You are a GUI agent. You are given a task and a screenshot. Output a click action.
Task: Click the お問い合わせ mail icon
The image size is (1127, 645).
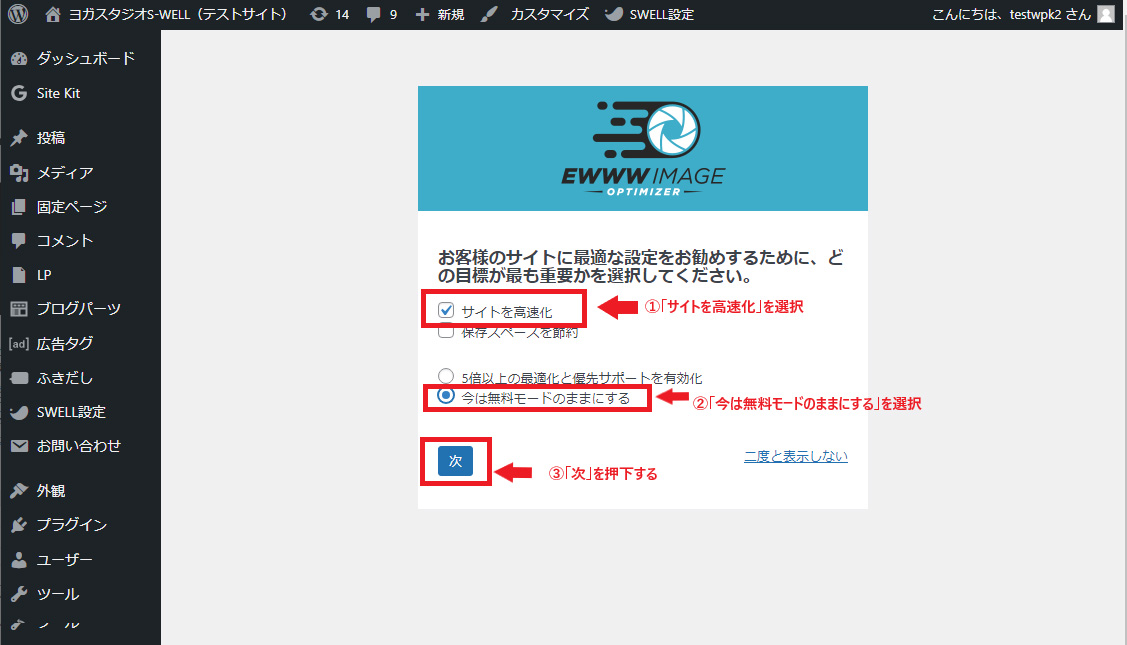[19, 447]
